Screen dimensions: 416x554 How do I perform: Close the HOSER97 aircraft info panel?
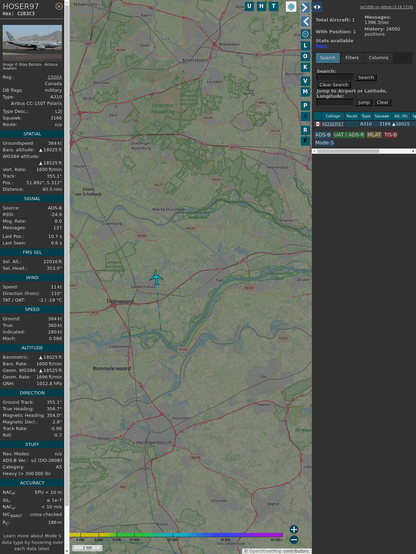click(x=59, y=6)
